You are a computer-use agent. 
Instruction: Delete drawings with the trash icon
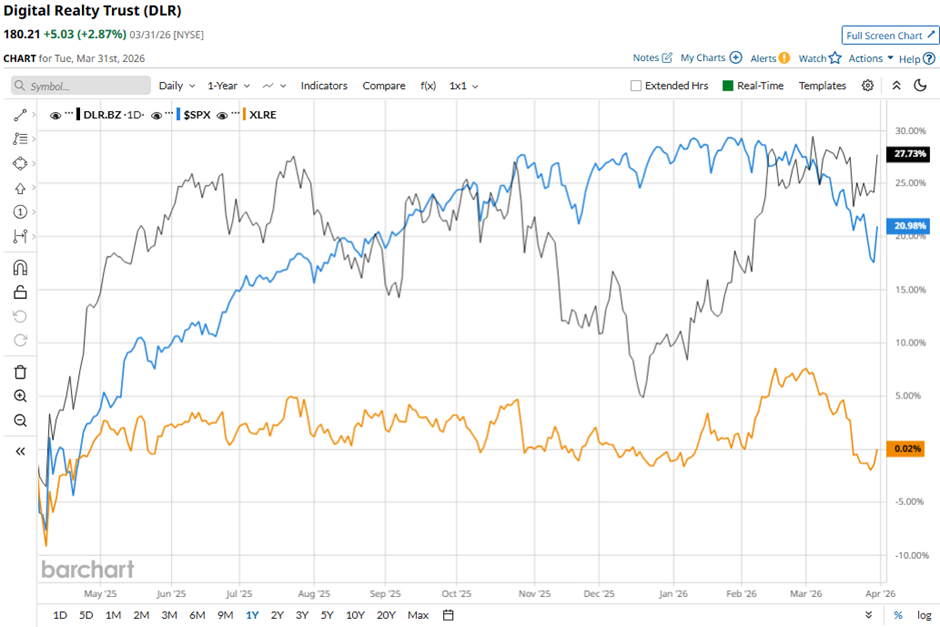pyautogui.click(x=20, y=372)
